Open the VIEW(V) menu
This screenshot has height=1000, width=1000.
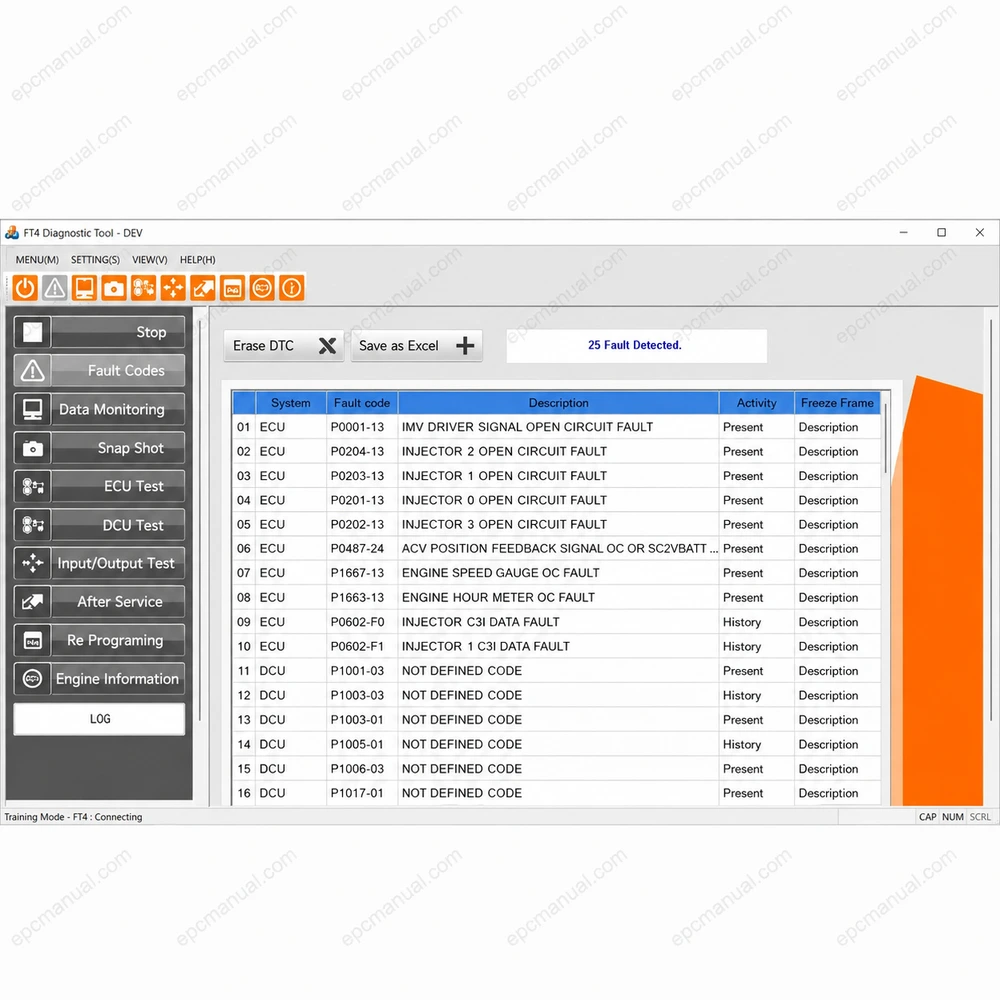point(150,260)
